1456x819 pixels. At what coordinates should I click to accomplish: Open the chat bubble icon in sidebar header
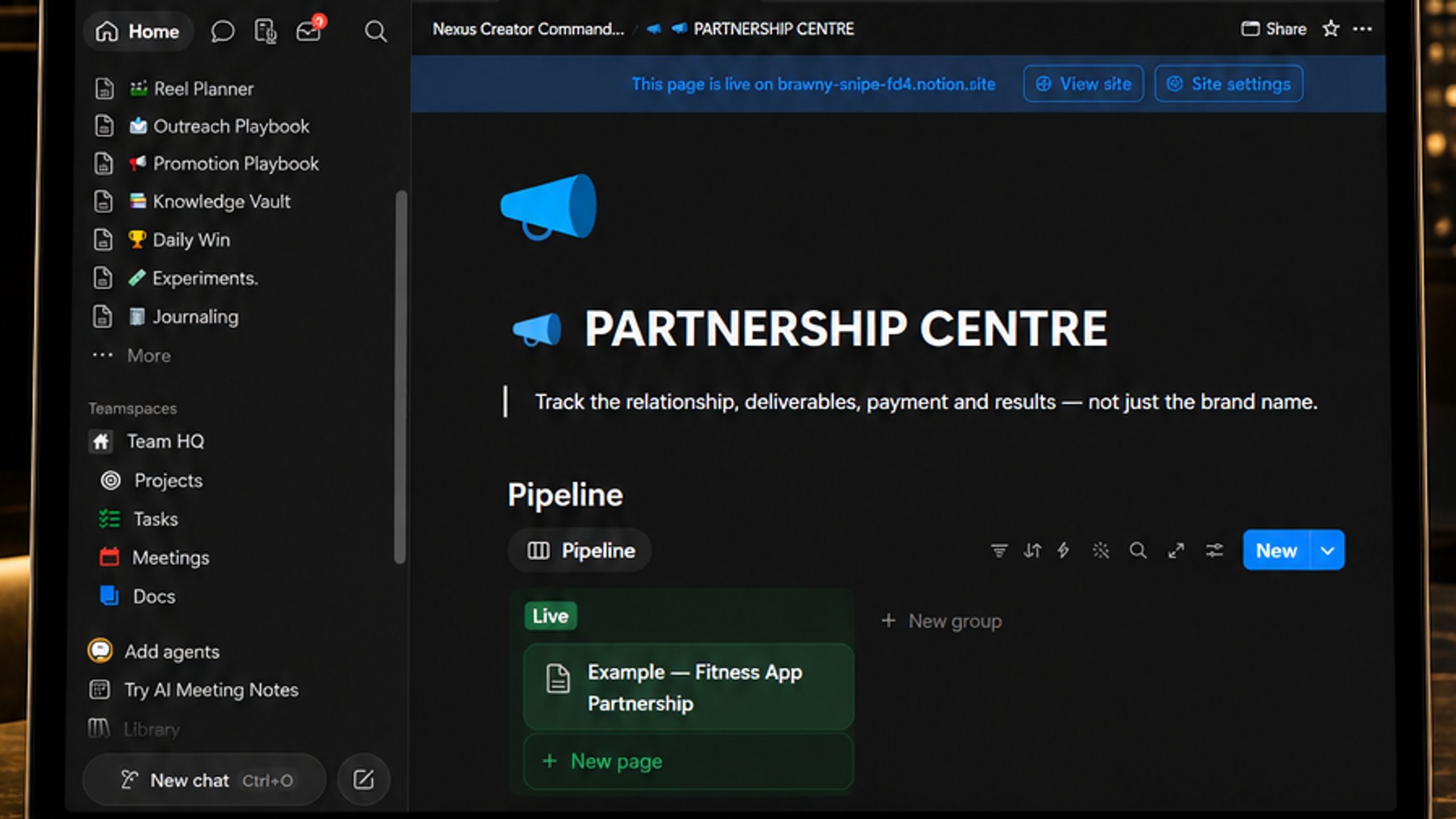click(x=222, y=31)
